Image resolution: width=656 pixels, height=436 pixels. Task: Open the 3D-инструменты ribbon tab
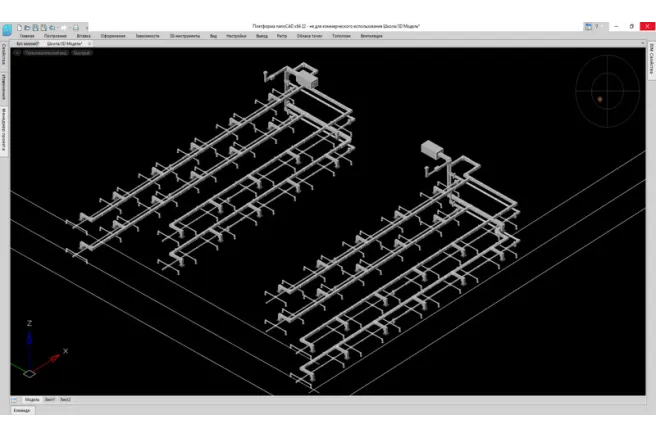[185, 36]
